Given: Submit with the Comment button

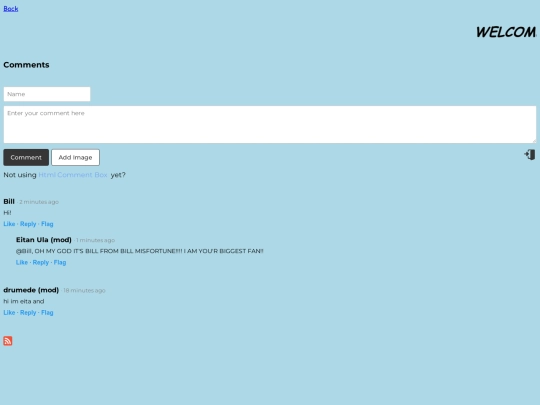Looking at the screenshot, I should point(26,157).
